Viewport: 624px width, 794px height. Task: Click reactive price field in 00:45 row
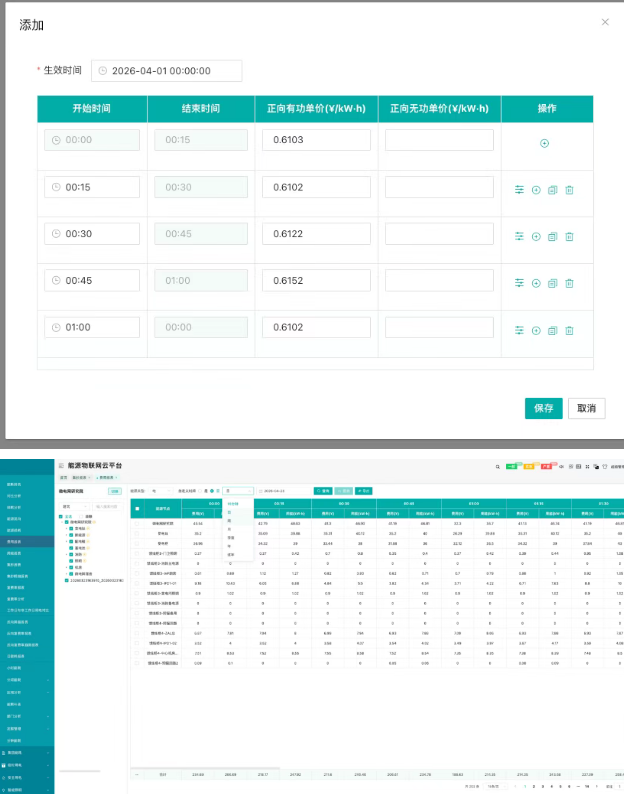click(439, 281)
